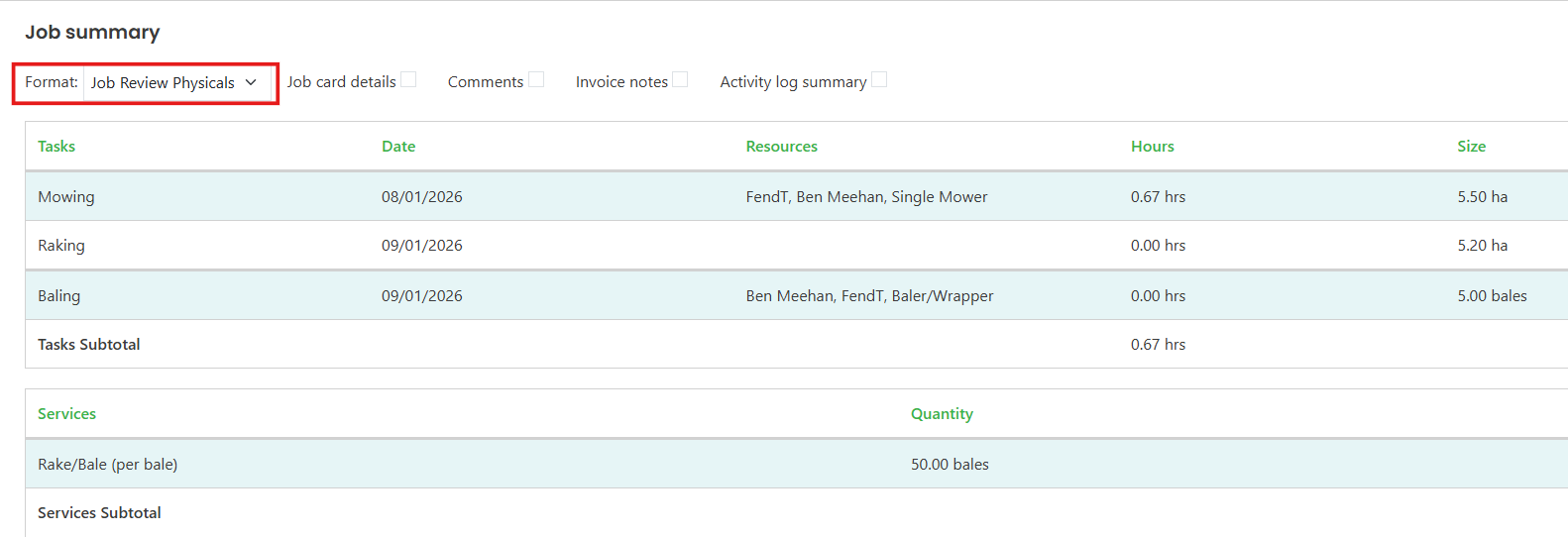Image resolution: width=1568 pixels, height=537 pixels.
Task: Click the Size column header
Action: (x=1472, y=147)
